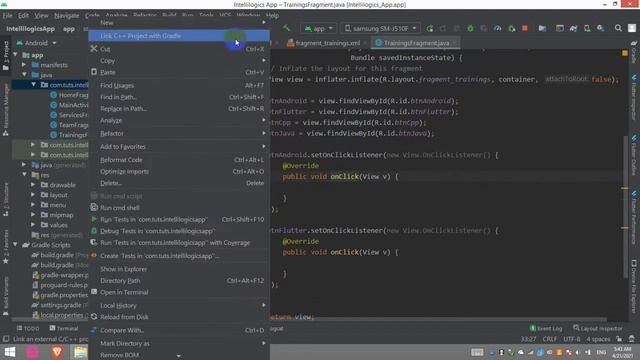The height and width of the screenshot is (360, 640).
Task: Open the Resource Manager sidebar button
Action: (x=6, y=109)
